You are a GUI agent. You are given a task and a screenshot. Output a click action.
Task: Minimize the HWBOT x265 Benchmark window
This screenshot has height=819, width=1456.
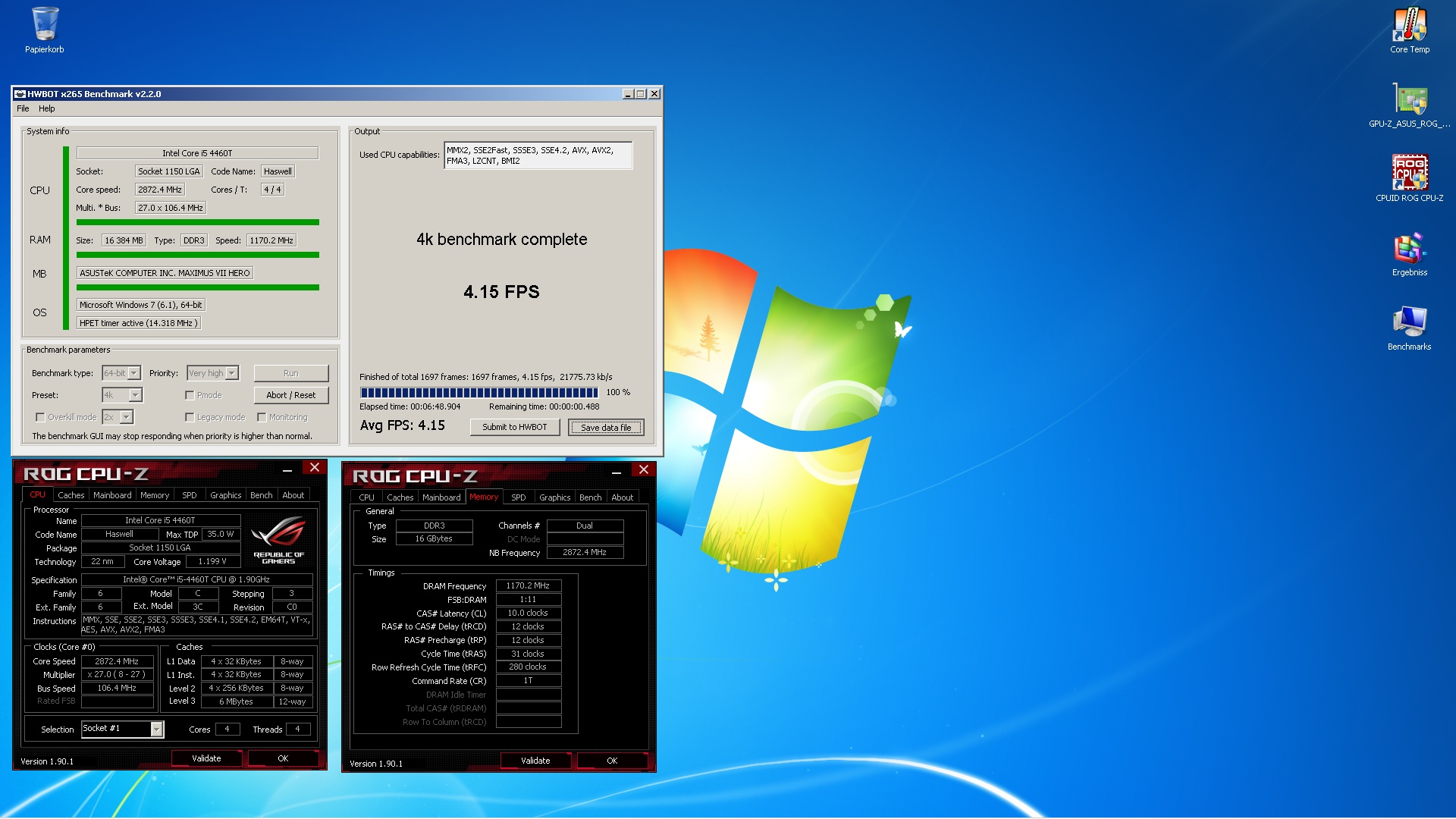point(628,94)
